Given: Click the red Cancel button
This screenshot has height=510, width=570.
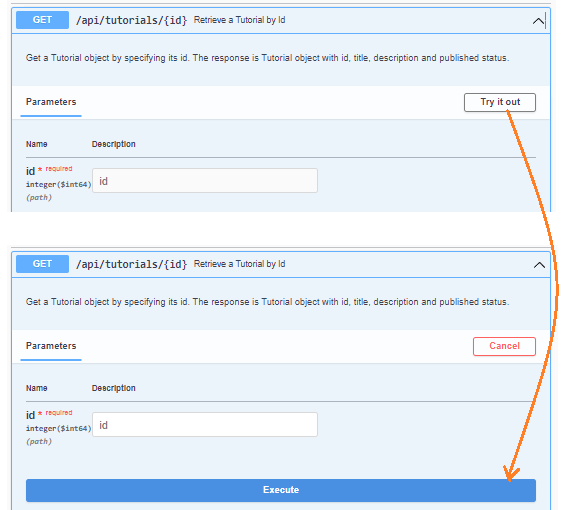Looking at the screenshot, I should coord(504,346).
